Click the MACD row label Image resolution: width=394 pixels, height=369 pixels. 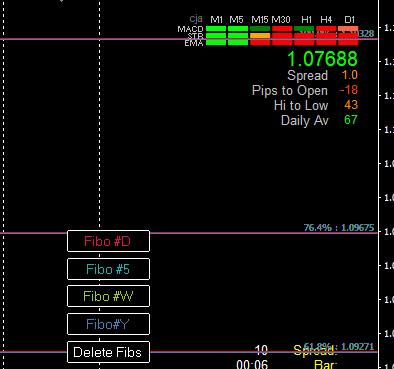(x=190, y=29)
